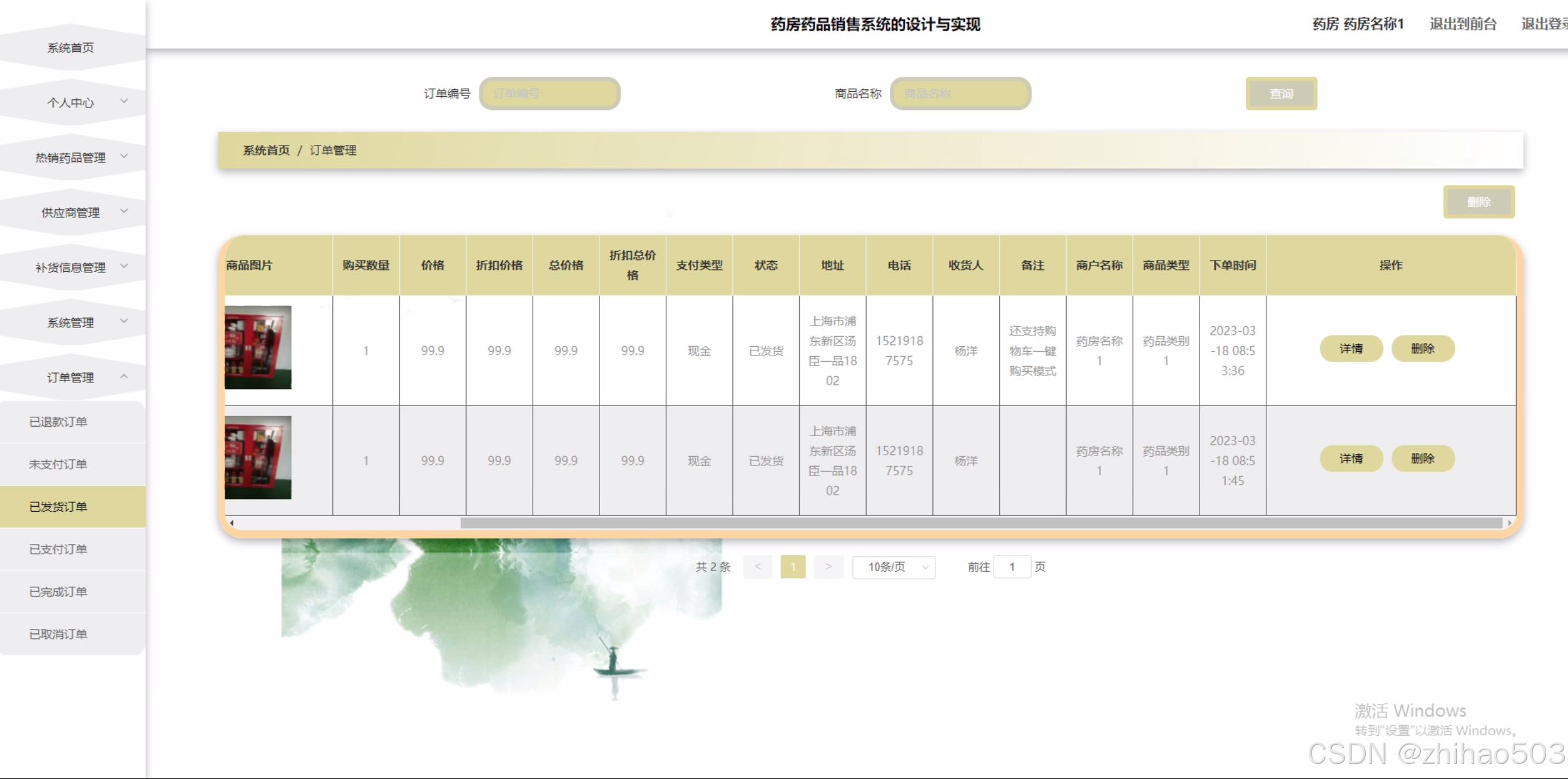Expand the 个人中心 menu chevron
Screen dimensions: 1568x779
pyautogui.click(x=124, y=101)
